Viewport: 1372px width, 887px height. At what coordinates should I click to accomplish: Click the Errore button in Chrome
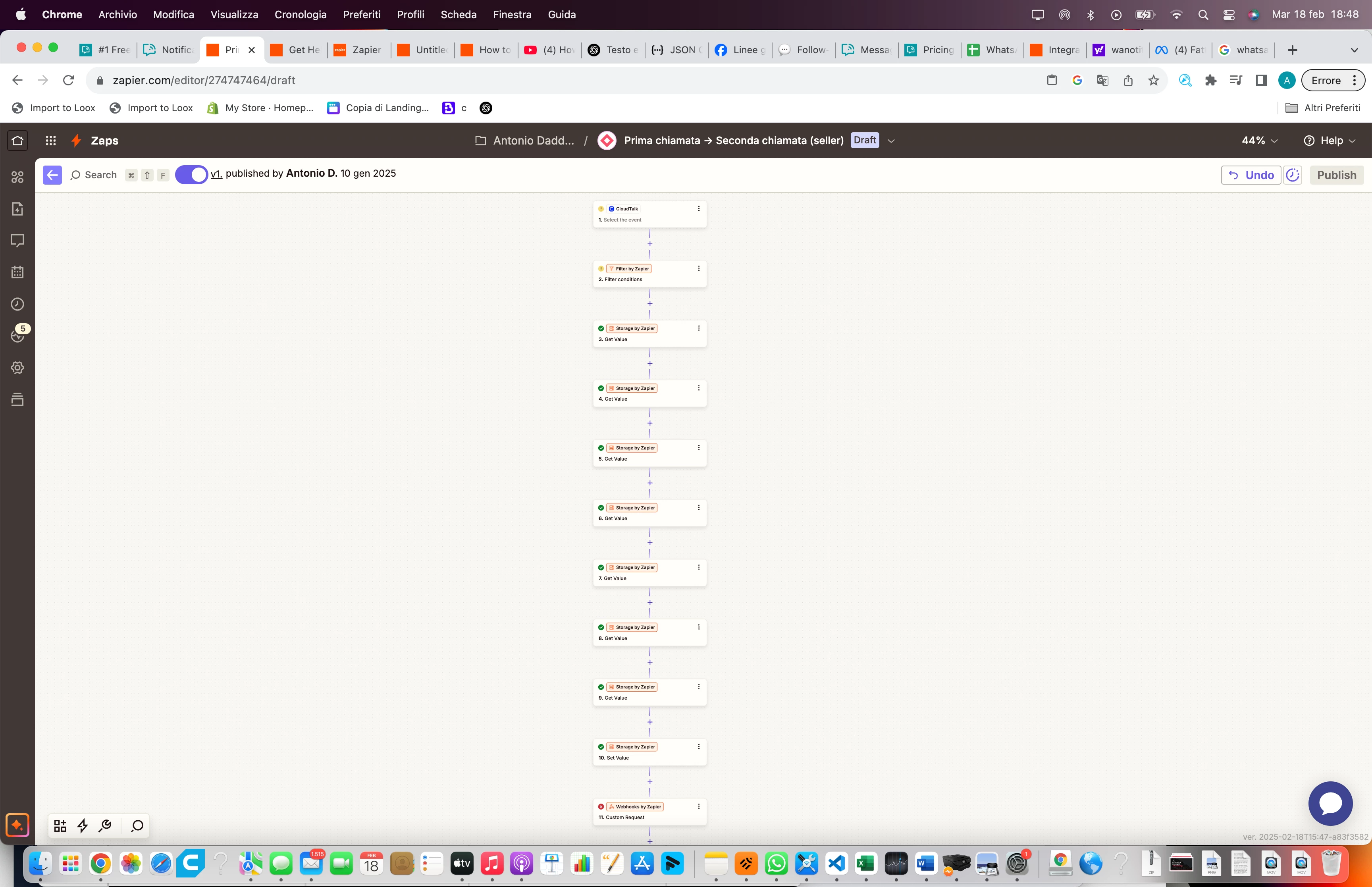pyautogui.click(x=1333, y=81)
